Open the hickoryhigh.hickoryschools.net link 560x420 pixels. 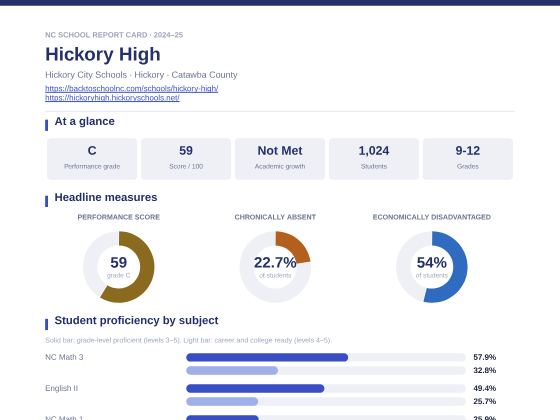coord(112,98)
